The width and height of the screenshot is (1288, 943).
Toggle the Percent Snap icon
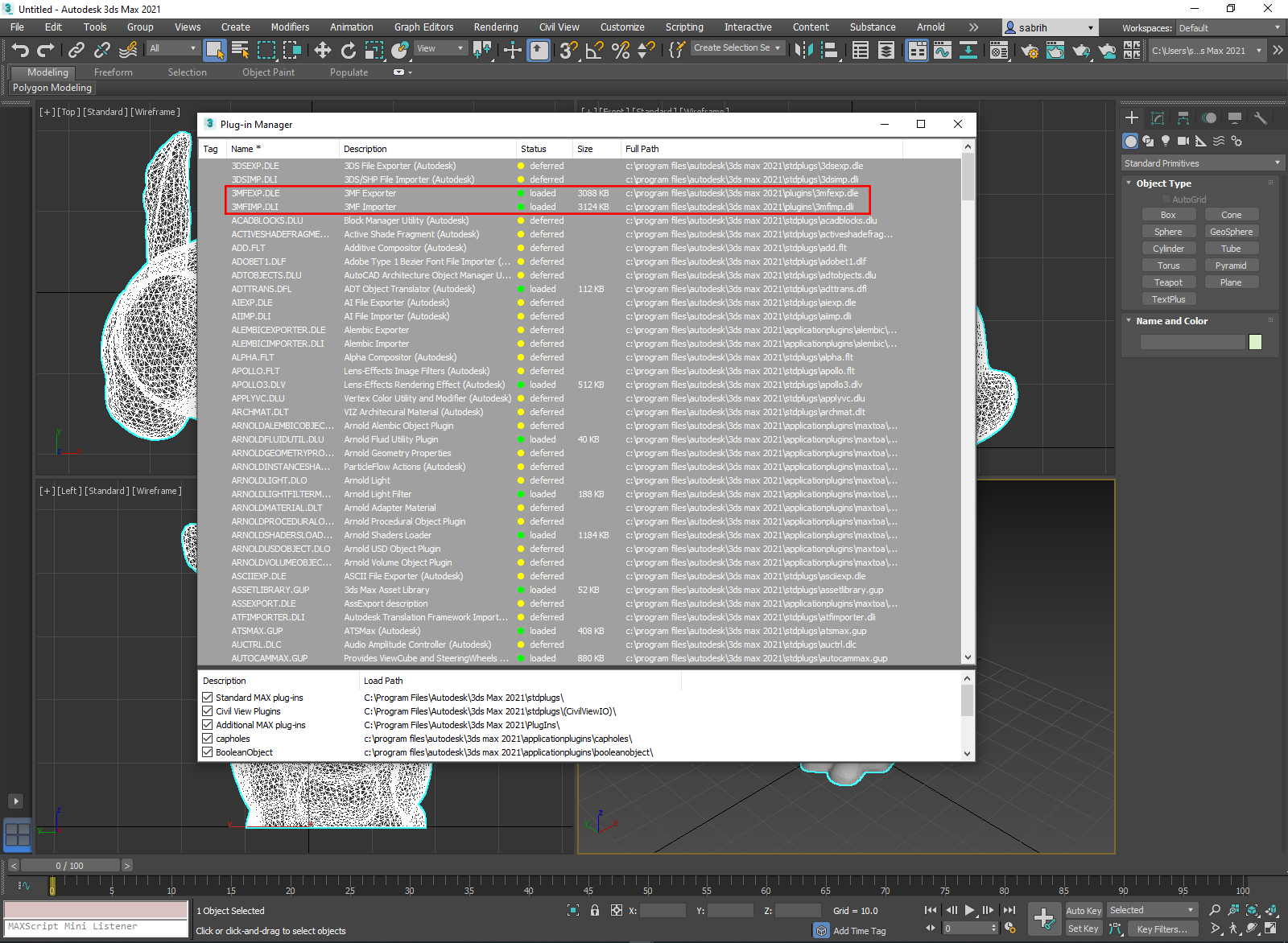tap(621, 51)
